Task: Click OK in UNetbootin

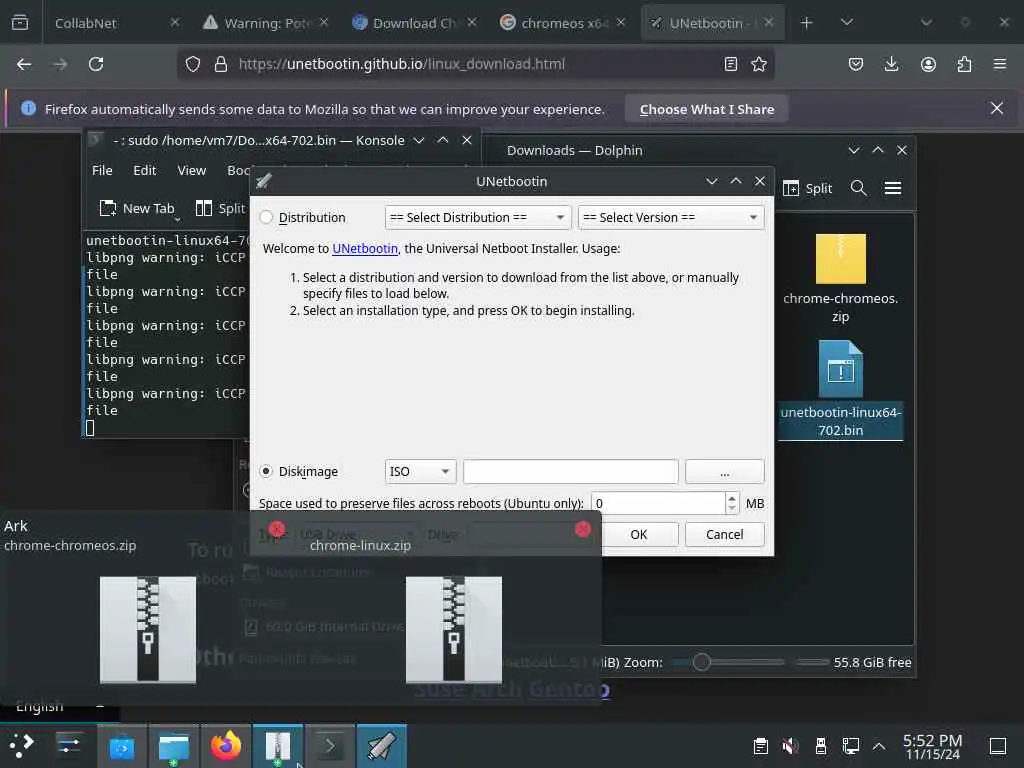Action: point(639,534)
